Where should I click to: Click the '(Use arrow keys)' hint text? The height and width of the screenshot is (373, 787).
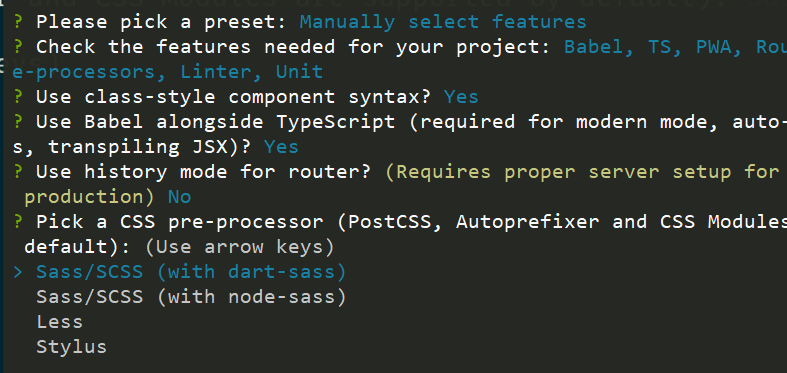coord(239,247)
